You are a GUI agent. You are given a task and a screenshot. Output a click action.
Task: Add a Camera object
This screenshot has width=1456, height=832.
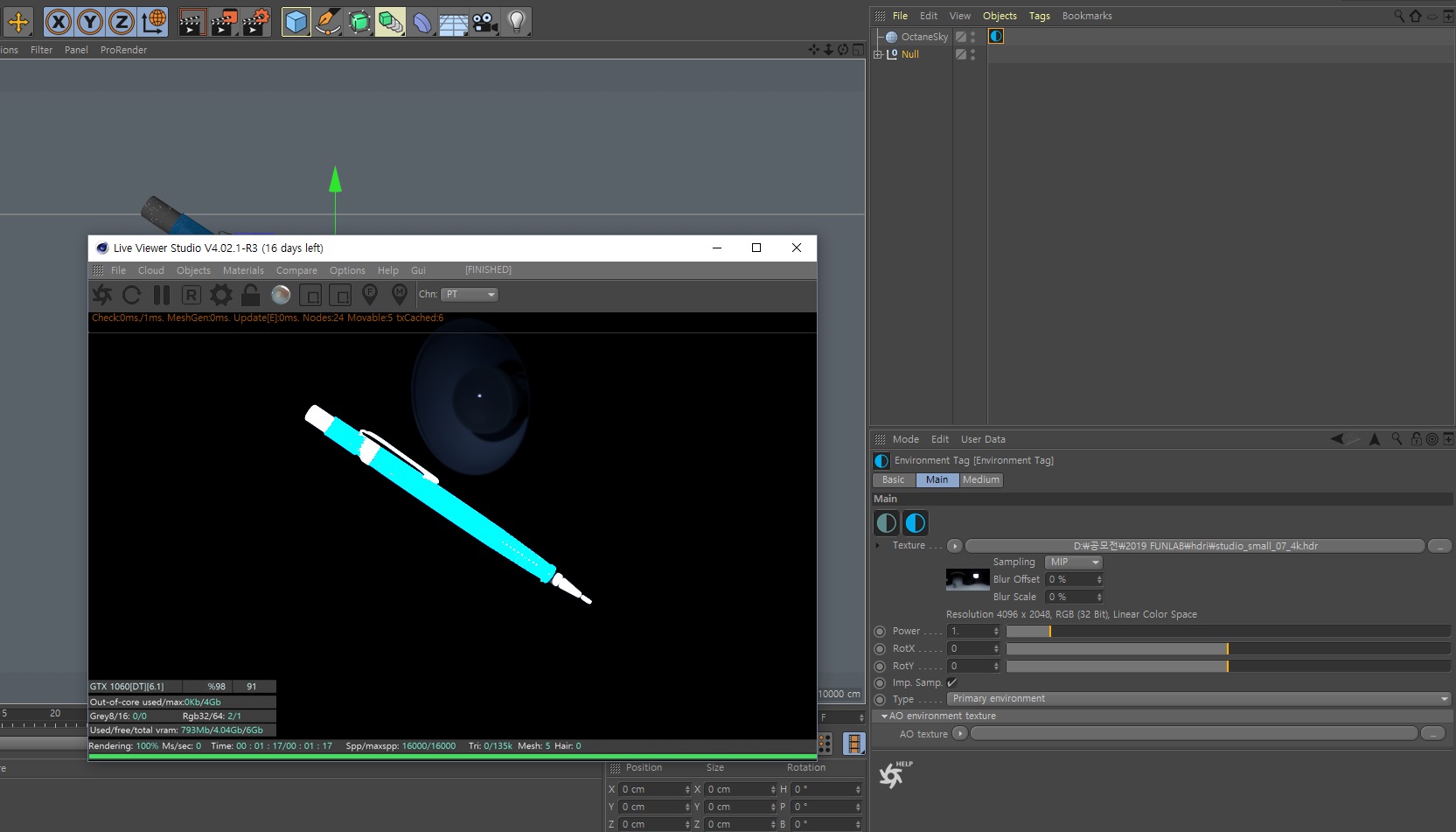(485, 22)
